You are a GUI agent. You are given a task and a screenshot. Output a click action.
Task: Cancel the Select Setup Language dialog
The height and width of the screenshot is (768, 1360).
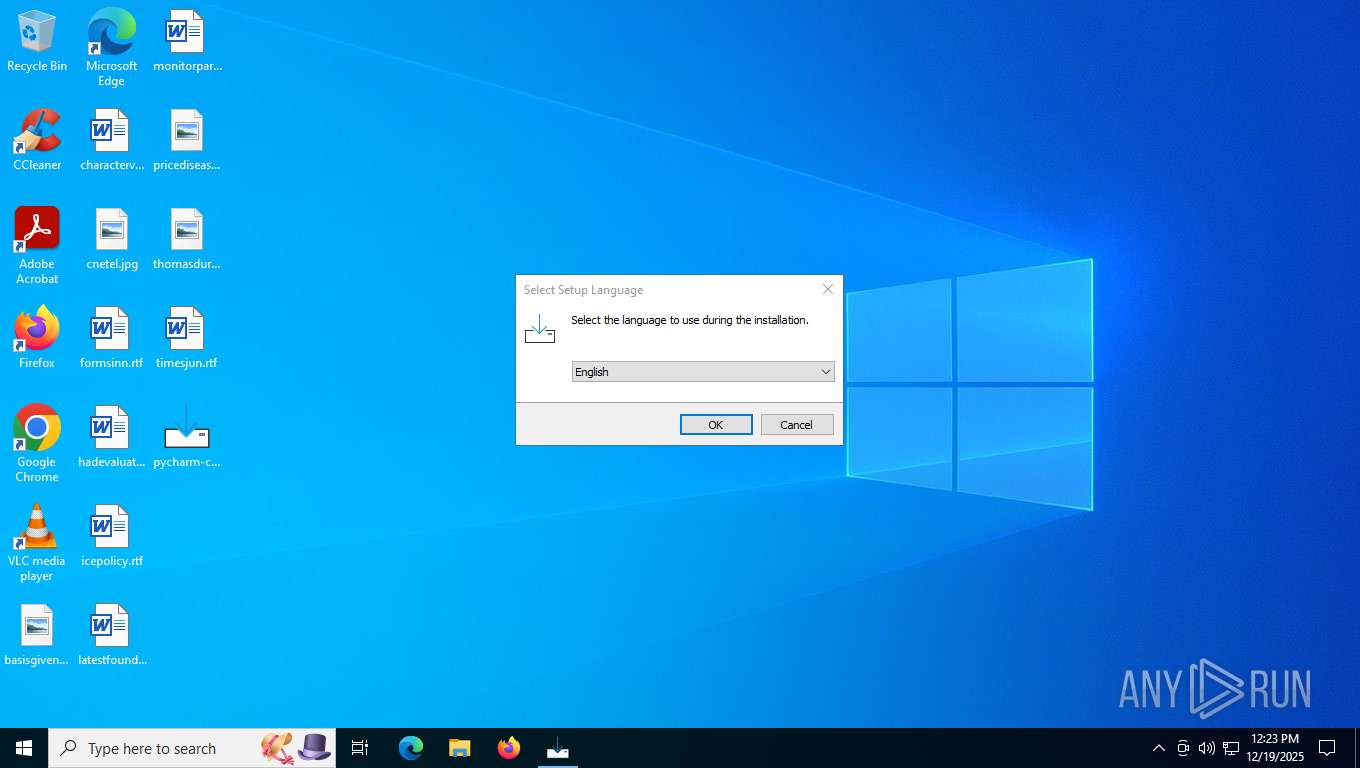click(x=797, y=425)
